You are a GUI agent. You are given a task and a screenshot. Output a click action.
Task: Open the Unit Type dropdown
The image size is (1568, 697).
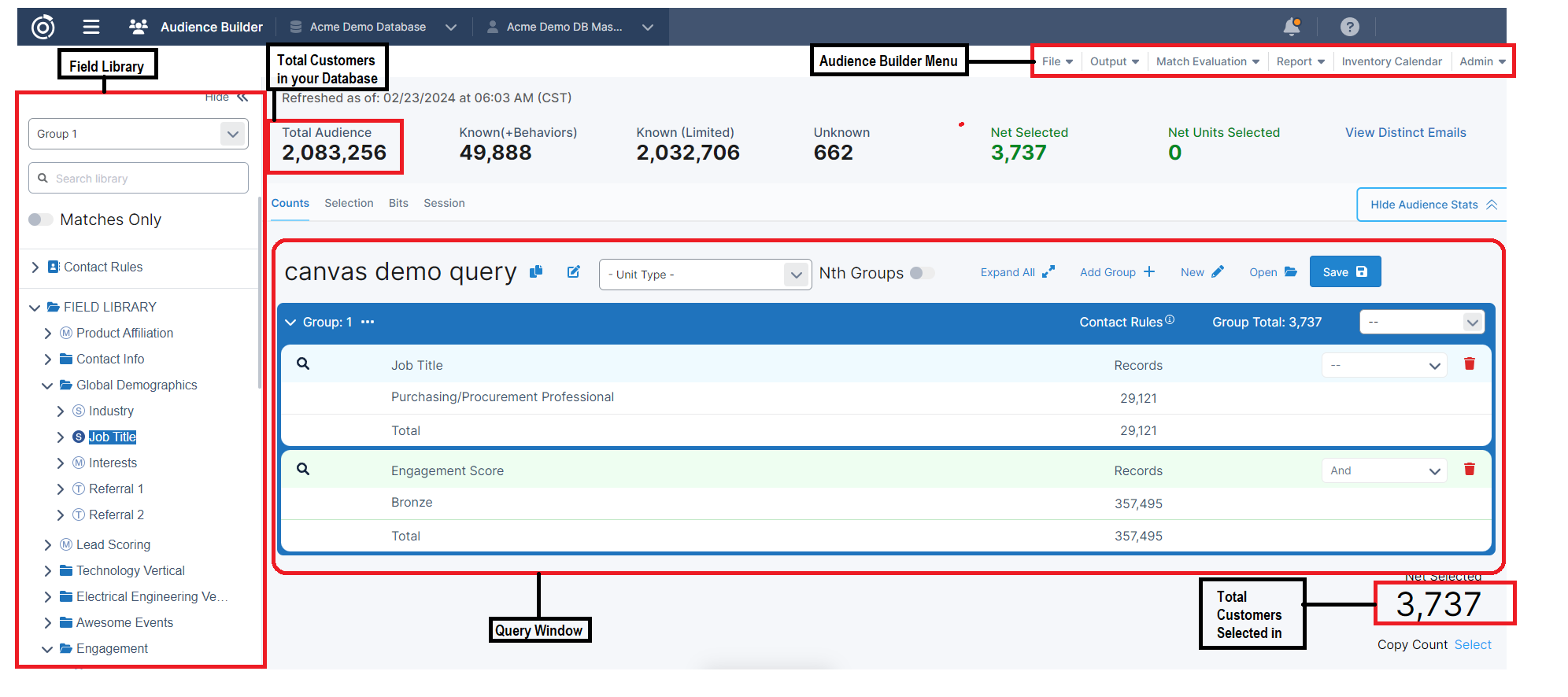click(x=704, y=275)
